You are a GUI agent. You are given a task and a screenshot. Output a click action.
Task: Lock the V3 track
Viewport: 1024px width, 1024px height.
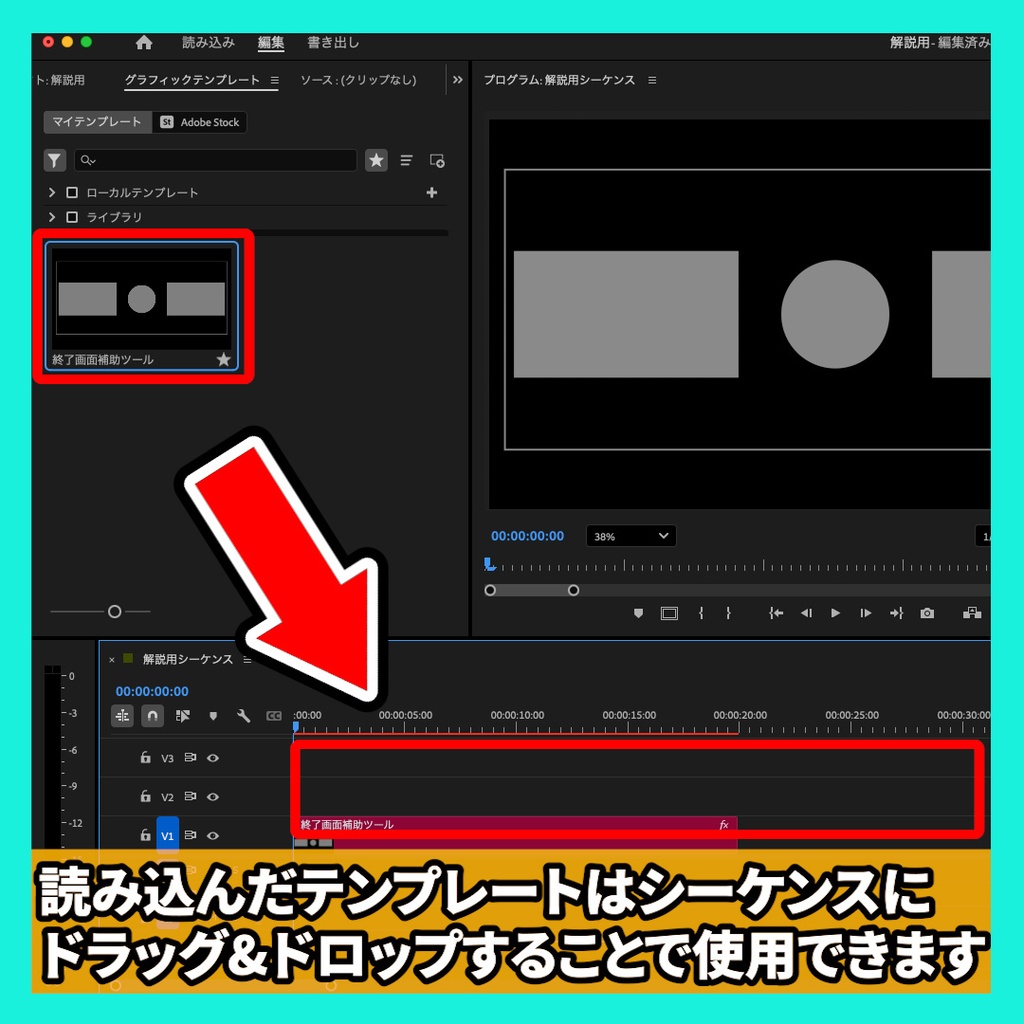point(146,758)
